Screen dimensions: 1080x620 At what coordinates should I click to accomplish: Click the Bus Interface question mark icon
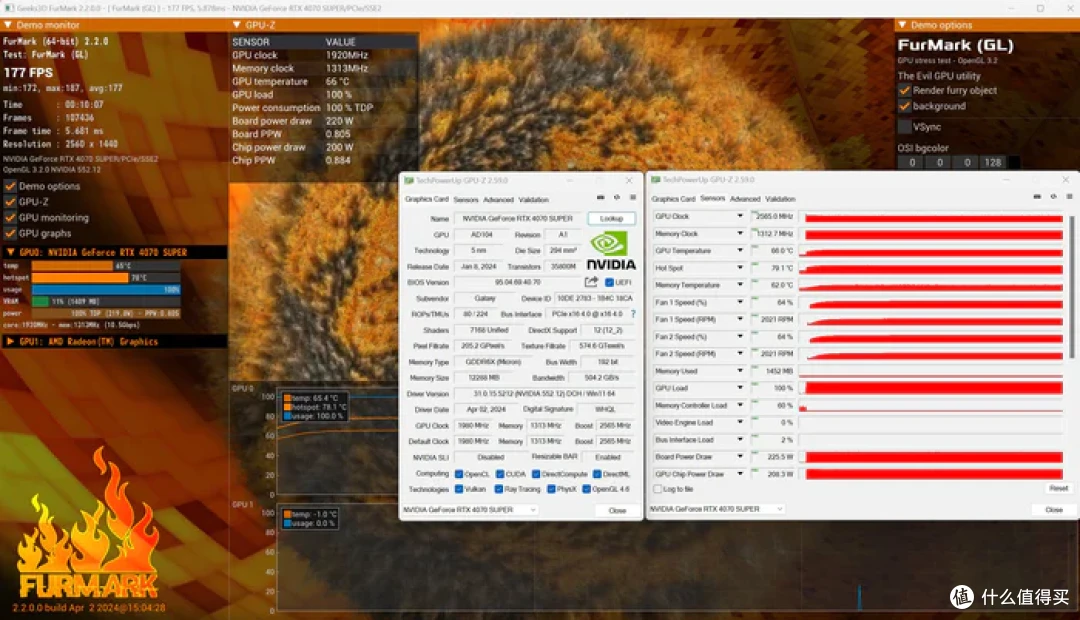(x=633, y=314)
